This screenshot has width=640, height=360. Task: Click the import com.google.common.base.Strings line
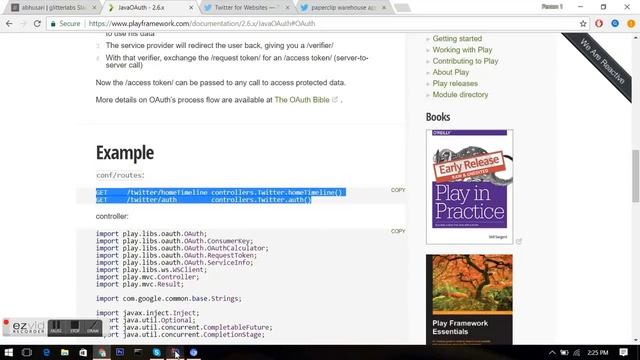(169, 299)
